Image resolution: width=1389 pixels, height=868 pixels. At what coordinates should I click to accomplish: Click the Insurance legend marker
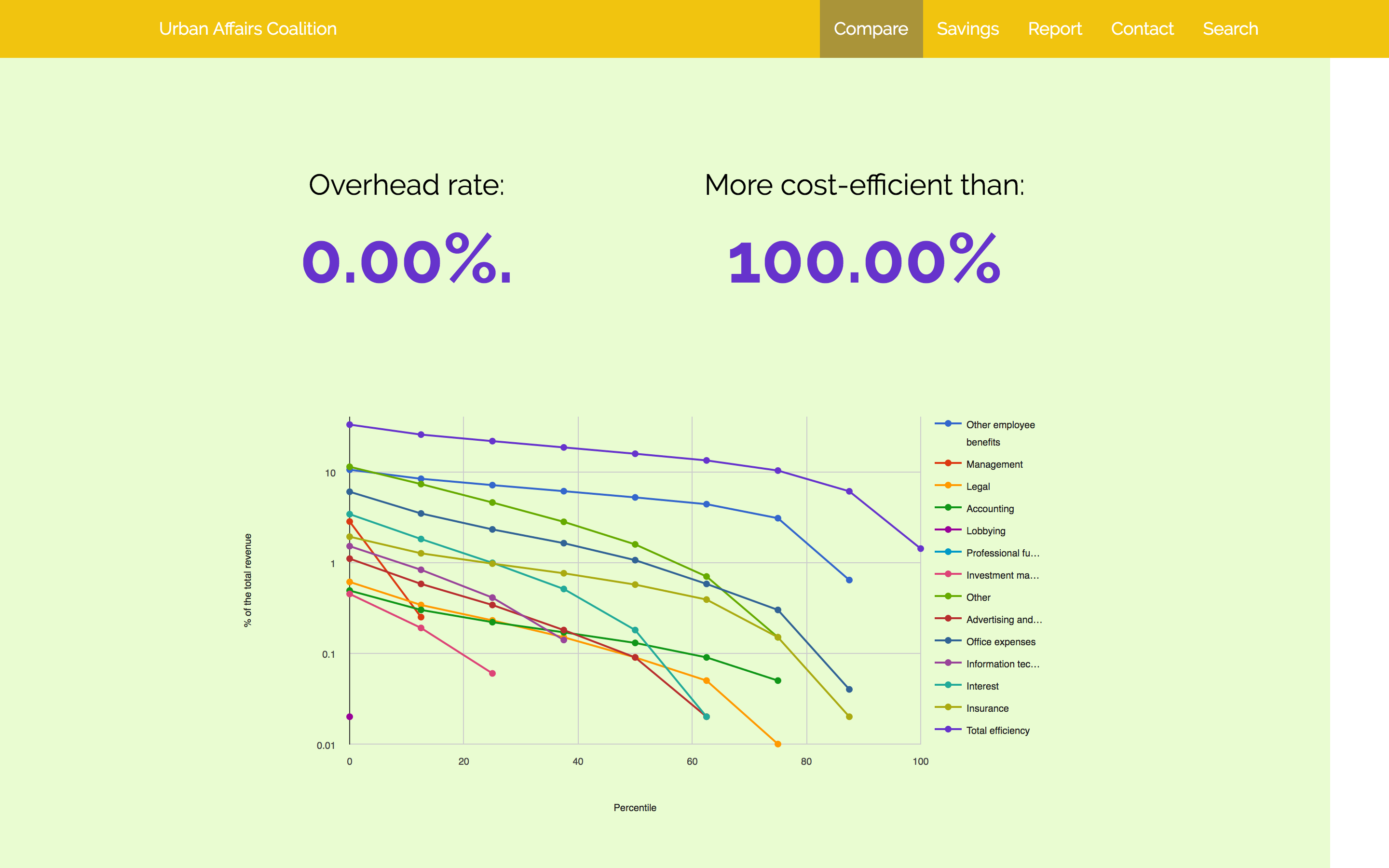pyautogui.click(x=948, y=707)
